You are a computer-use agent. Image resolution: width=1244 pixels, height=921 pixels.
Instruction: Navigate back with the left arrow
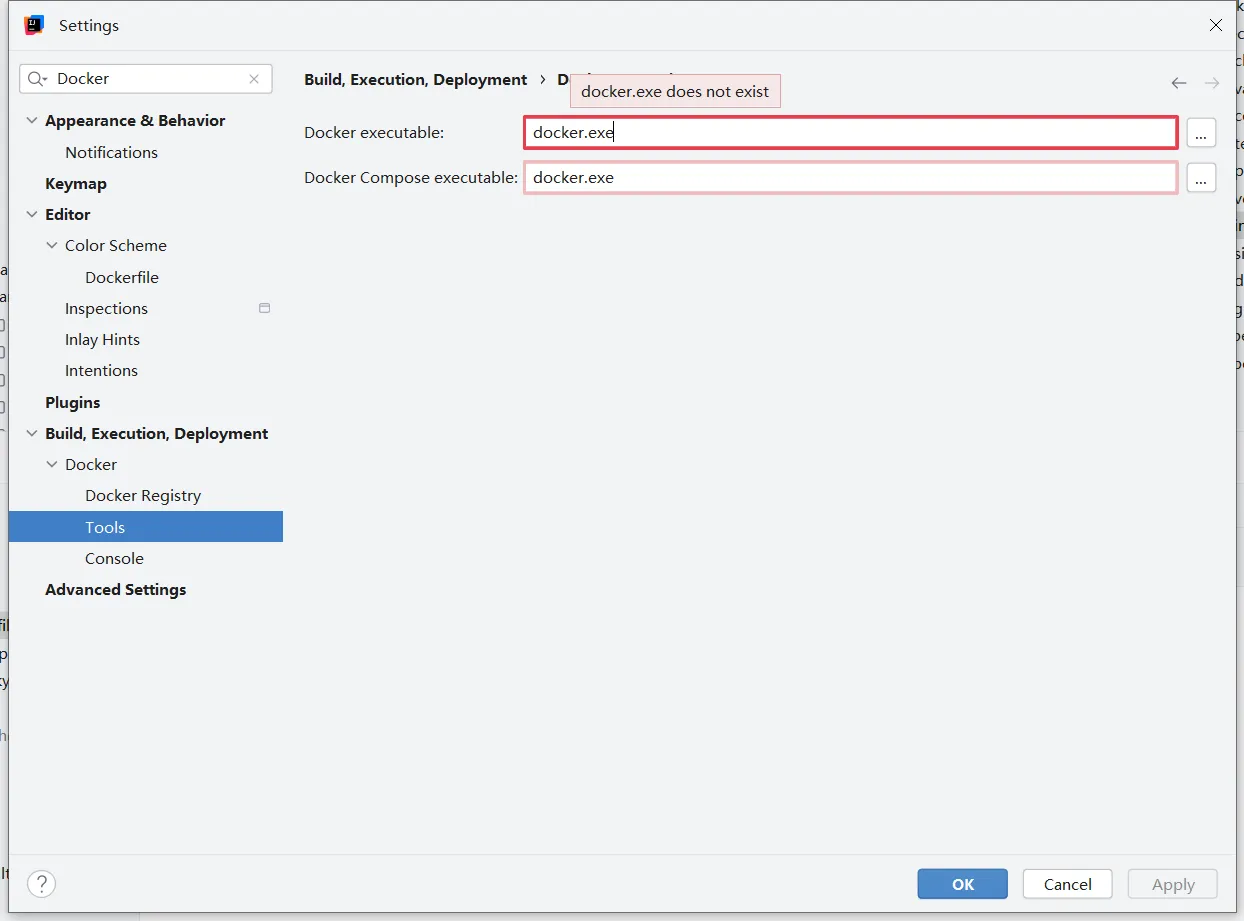[1179, 83]
